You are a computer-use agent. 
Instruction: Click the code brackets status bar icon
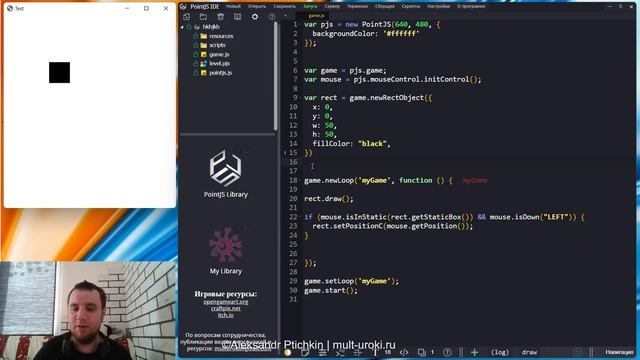click(x=404, y=352)
